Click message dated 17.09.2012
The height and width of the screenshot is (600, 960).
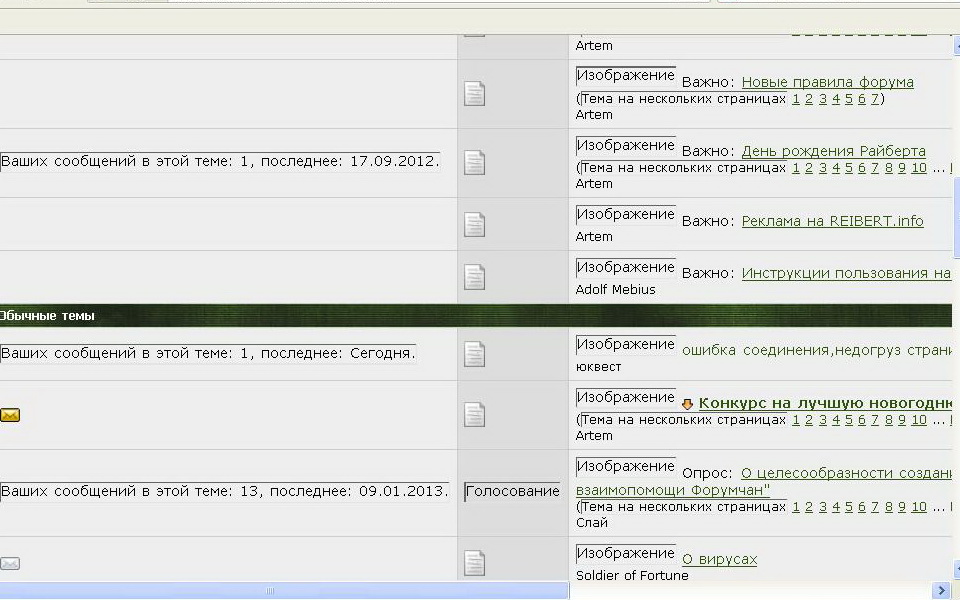click(x=220, y=162)
